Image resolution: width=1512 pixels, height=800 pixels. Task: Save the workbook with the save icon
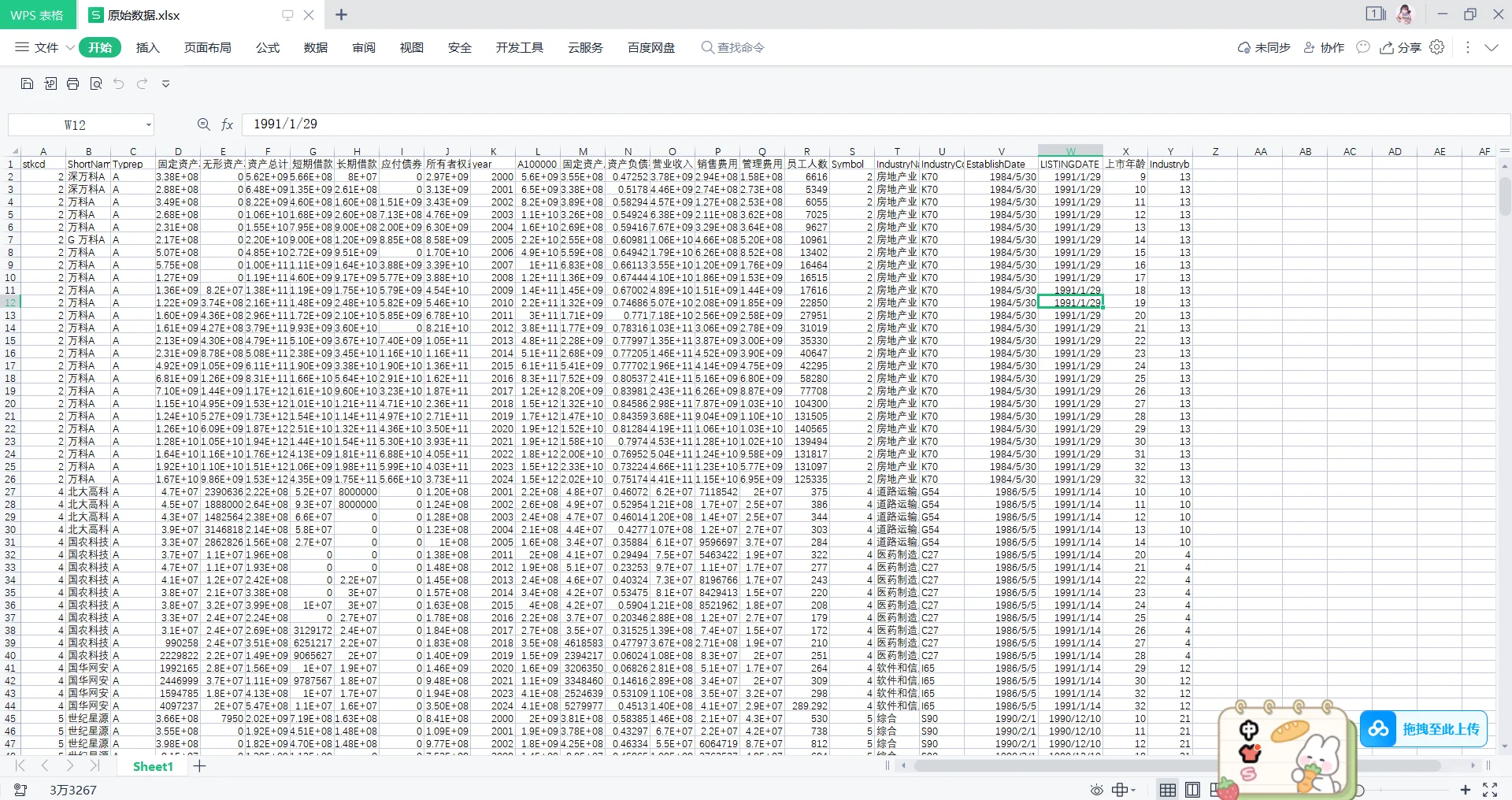pyautogui.click(x=27, y=83)
